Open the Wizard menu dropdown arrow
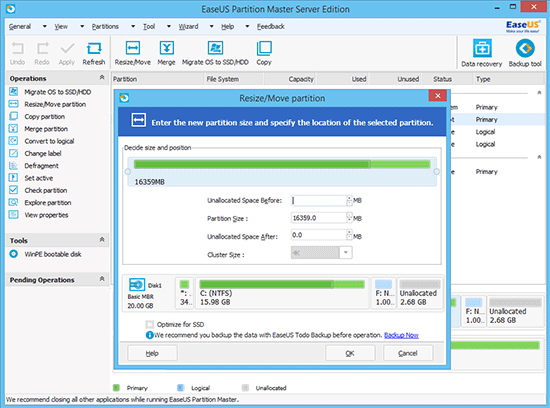Image resolution: width=550 pixels, height=408 pixels. tap(212, 26)
